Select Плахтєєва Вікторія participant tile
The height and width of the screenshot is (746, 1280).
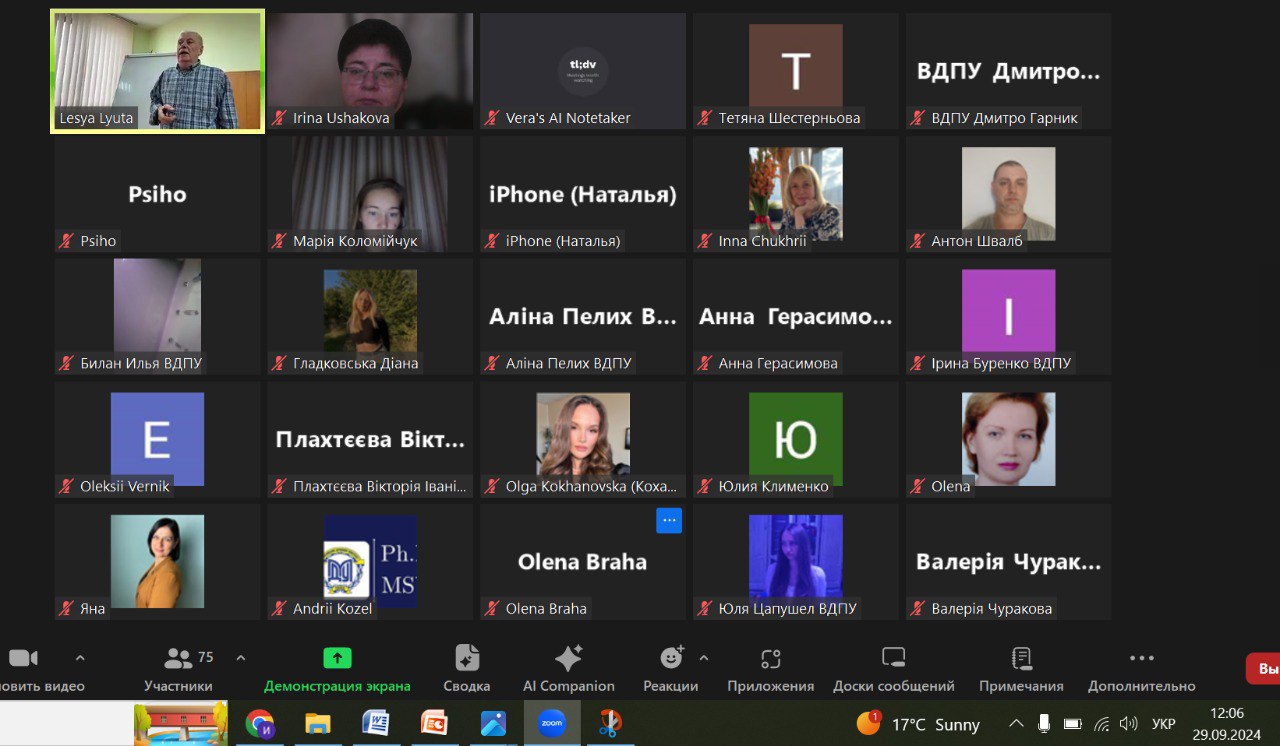tap(370, 439)
